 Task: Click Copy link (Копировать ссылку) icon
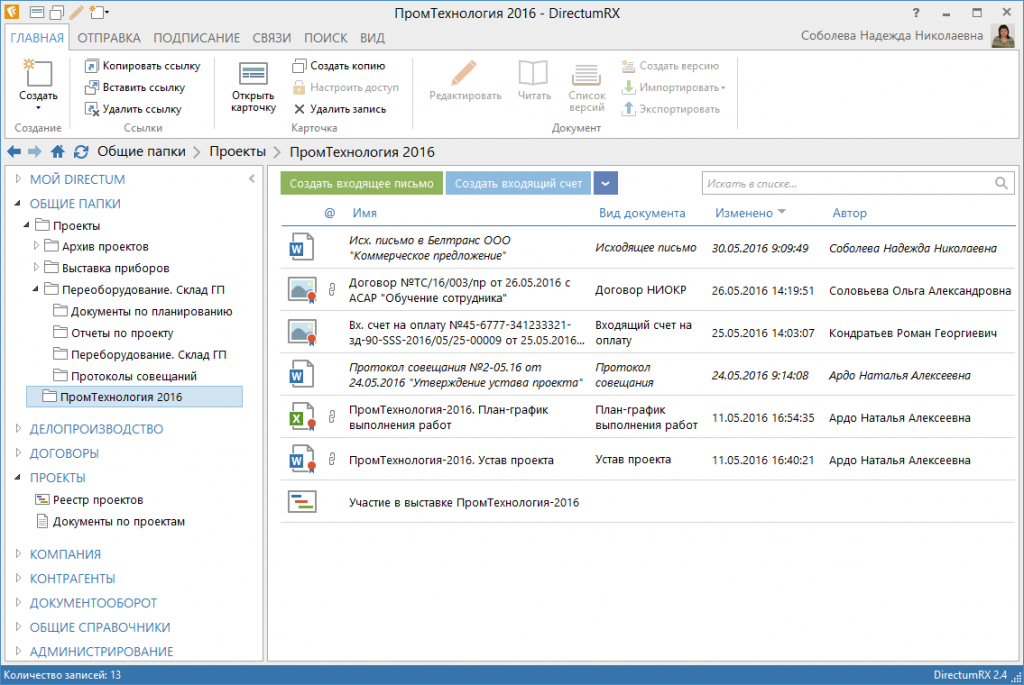point(91,66)
